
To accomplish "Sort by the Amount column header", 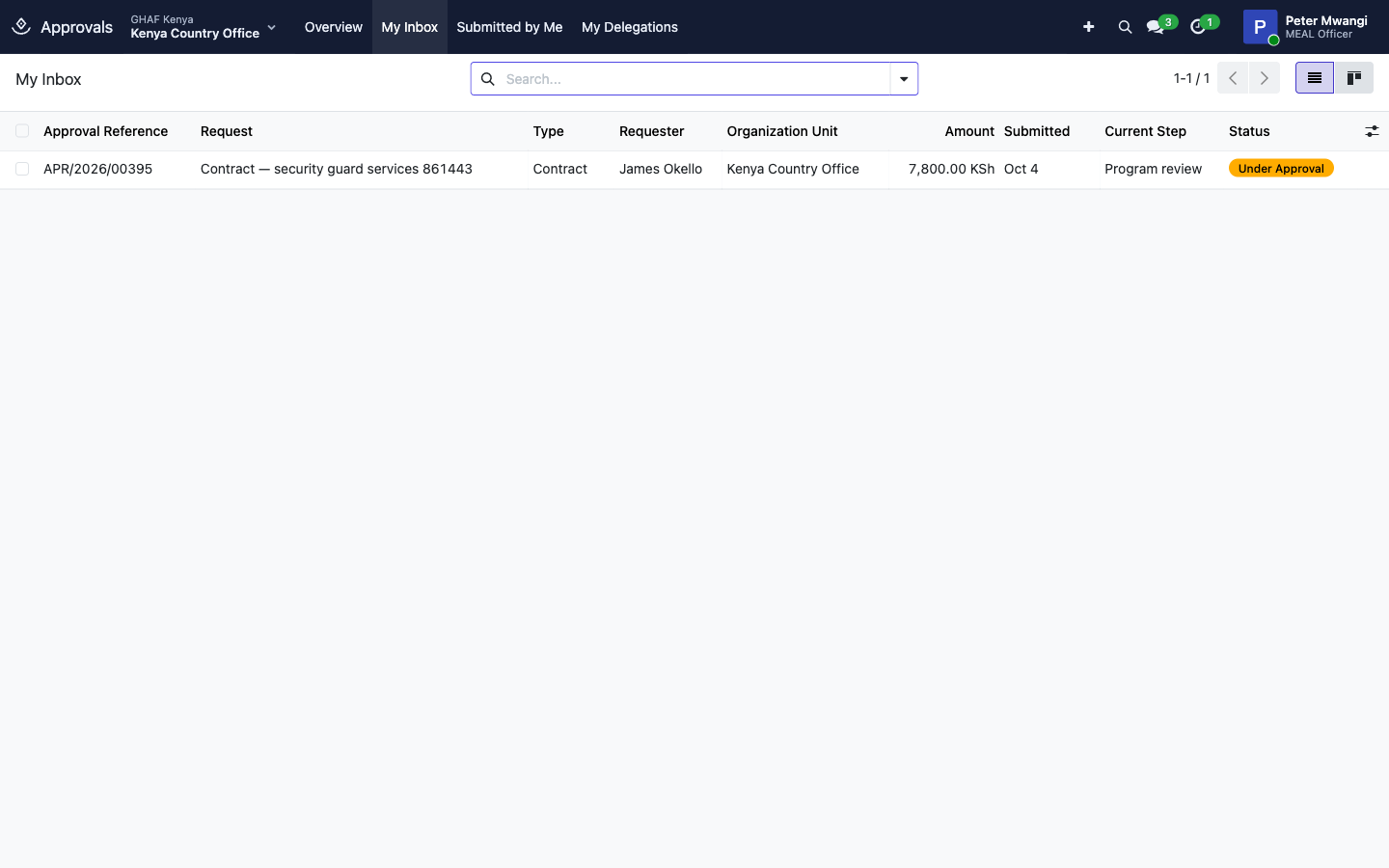I will coord(969,131).
